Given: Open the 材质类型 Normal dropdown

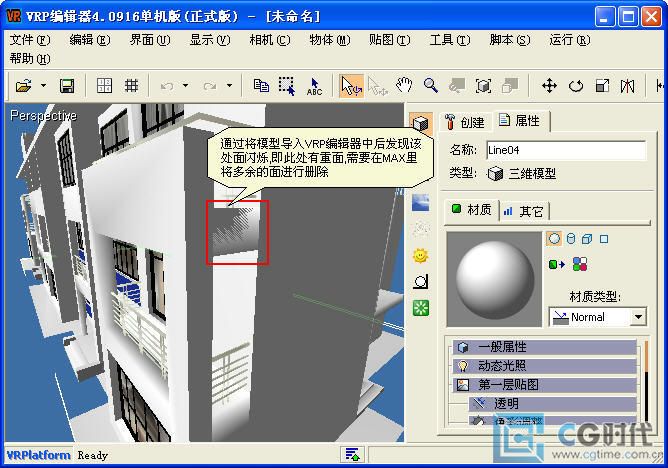Looking at the screenshot, I should click(598, 317).
